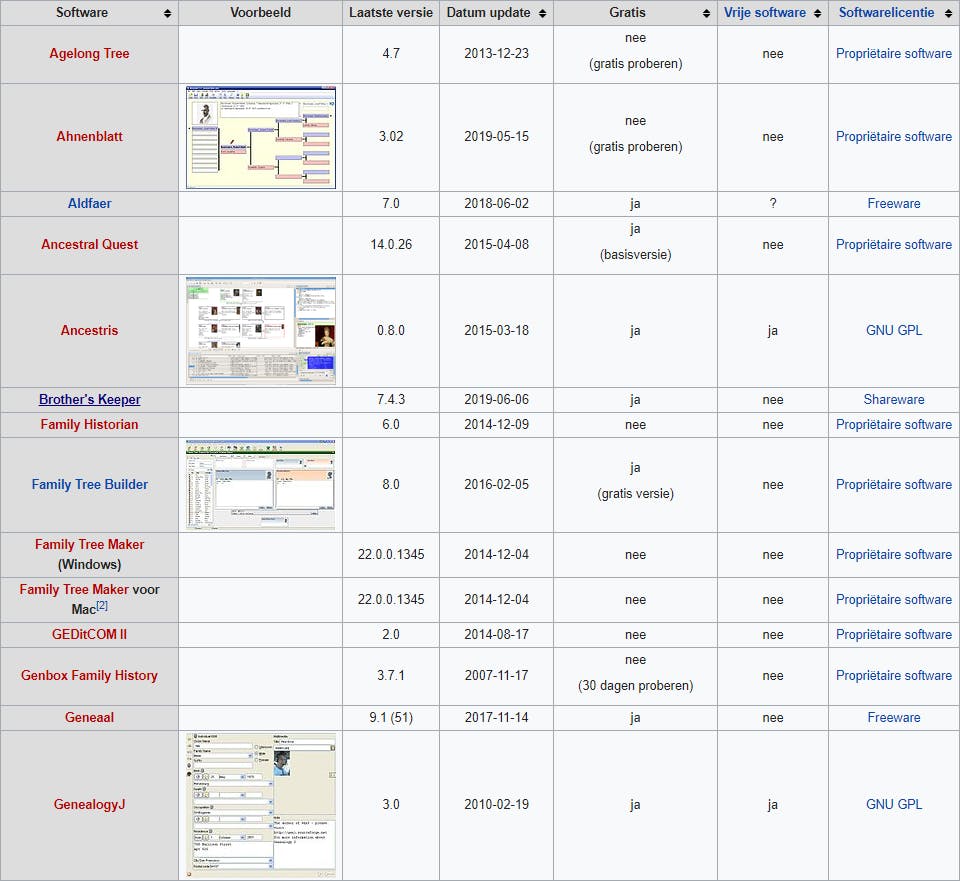The image size is (960, 881).
Task: Select version 9.1 (51) cell
Action: [391, 717]
